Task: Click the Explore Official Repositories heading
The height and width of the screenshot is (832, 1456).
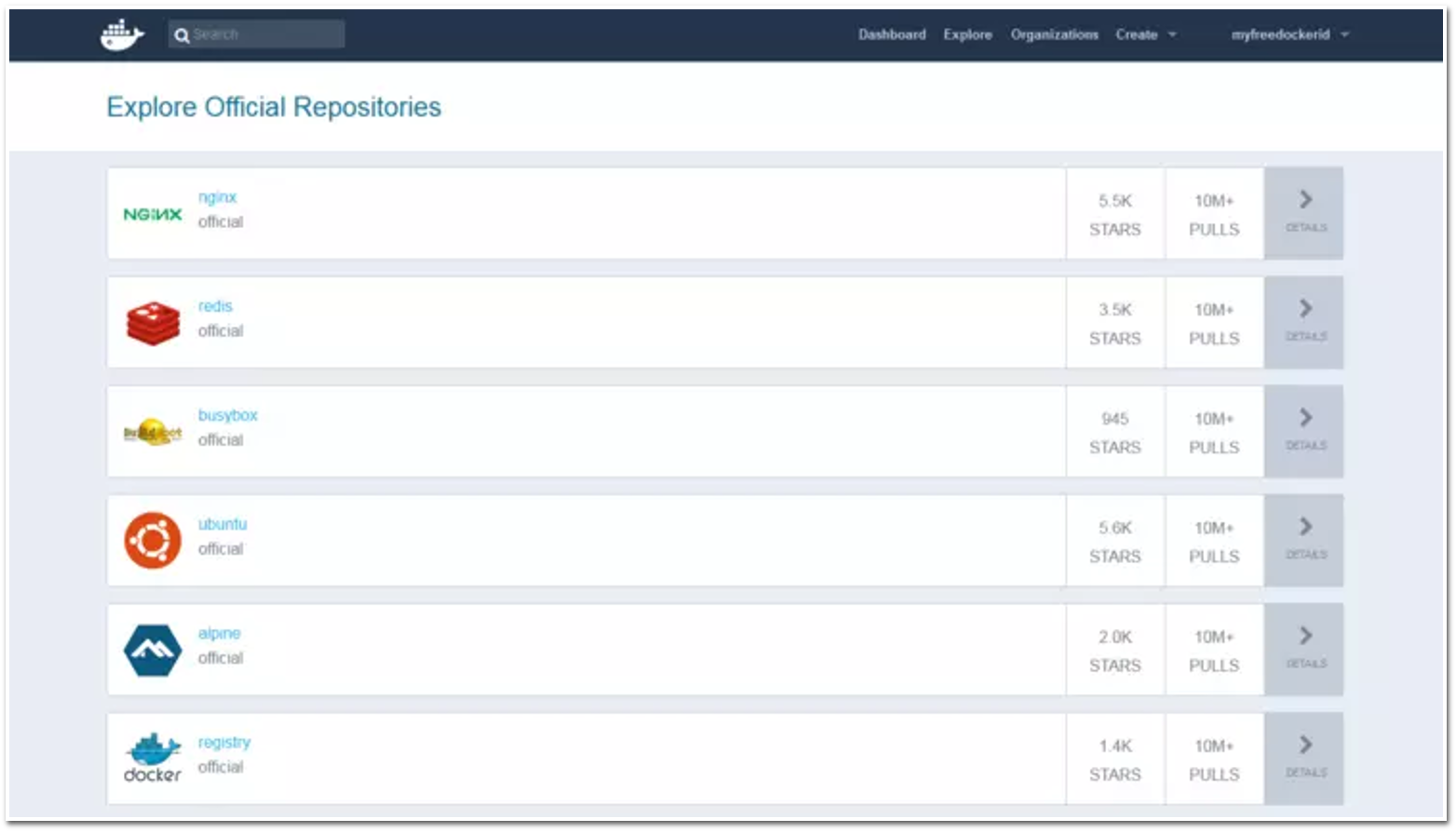Action: [x=274, y=107]
